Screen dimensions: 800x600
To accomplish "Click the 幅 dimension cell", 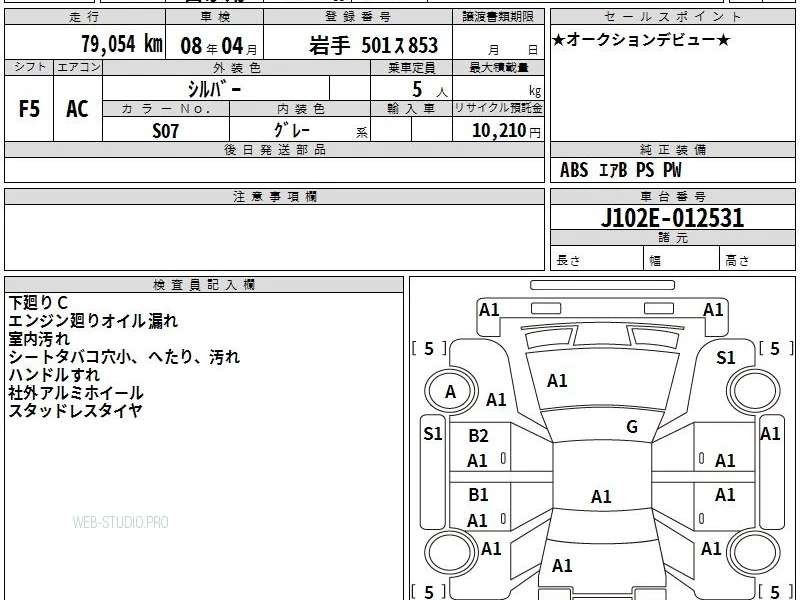I will tap(682, 259).
